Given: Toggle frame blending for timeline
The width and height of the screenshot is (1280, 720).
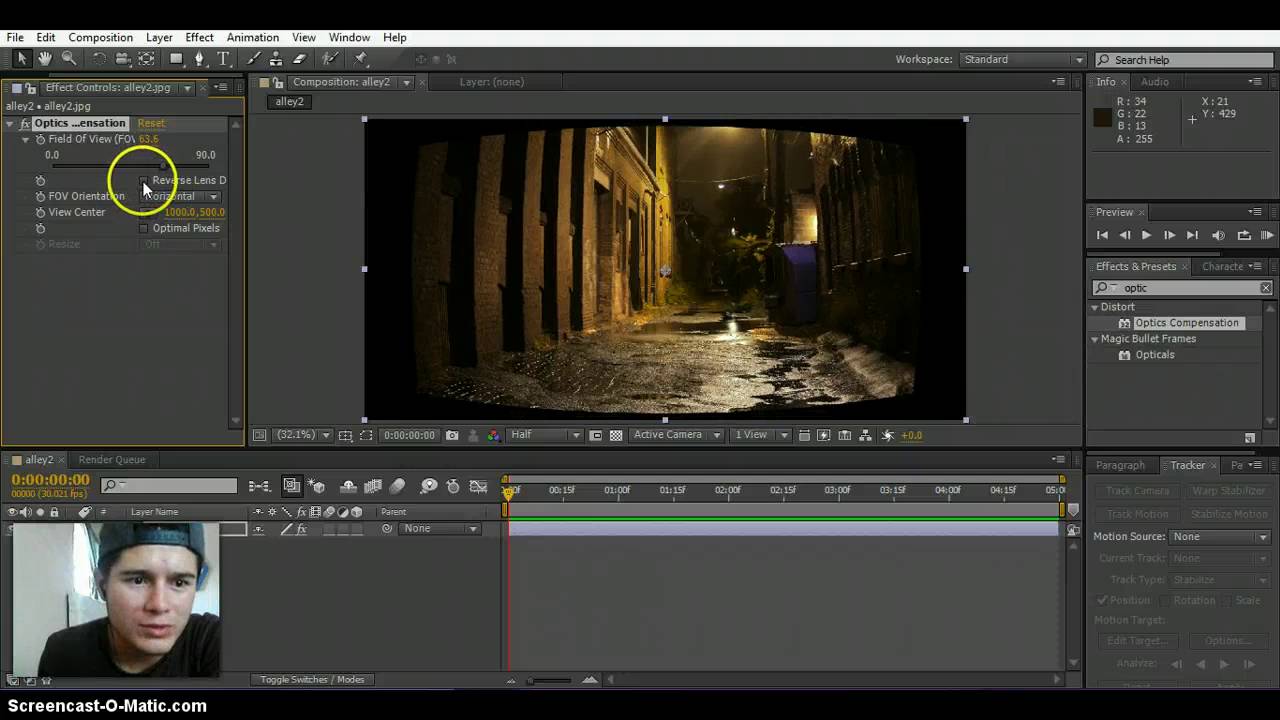Looking at the screenshot, I should click(373, 486).
